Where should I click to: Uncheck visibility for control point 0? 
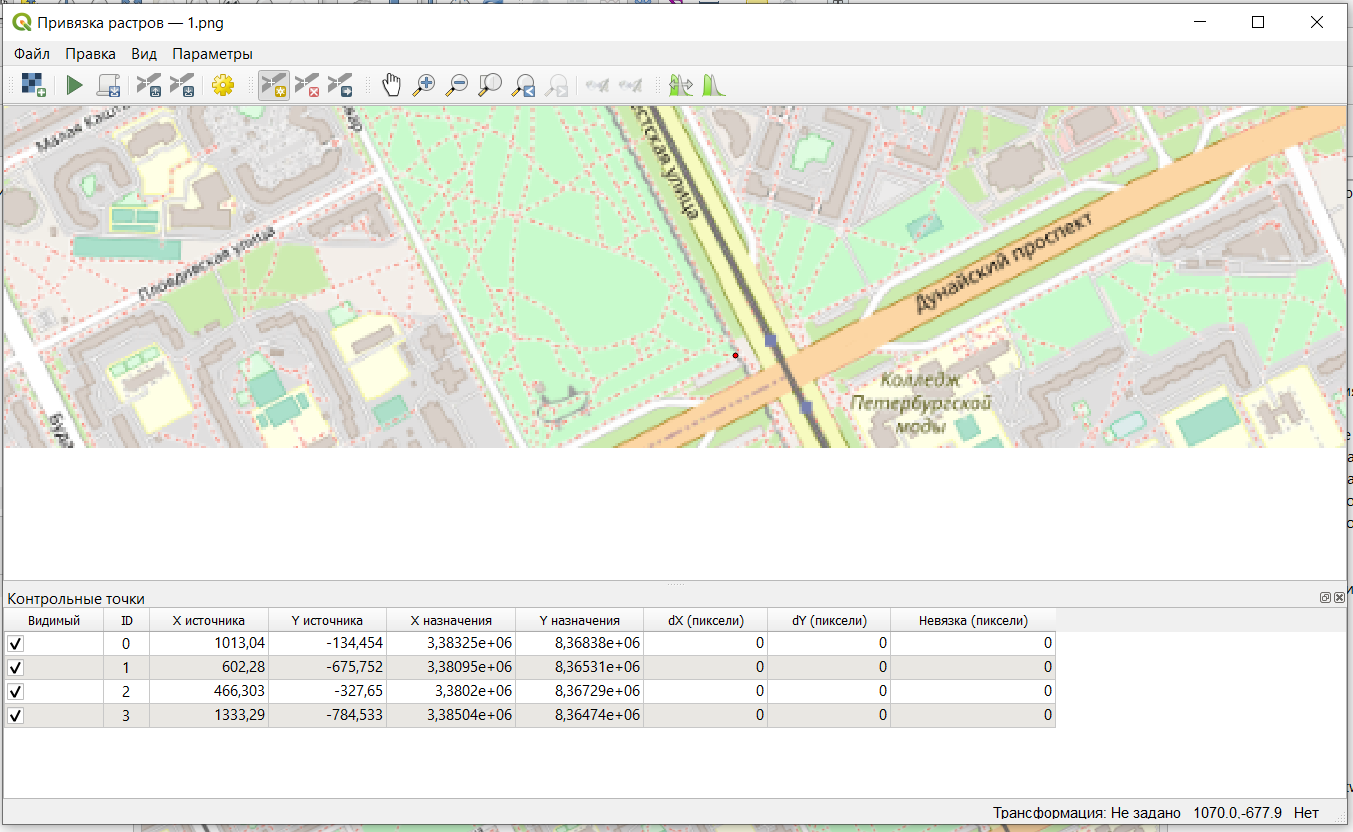(x=16, y=644)
